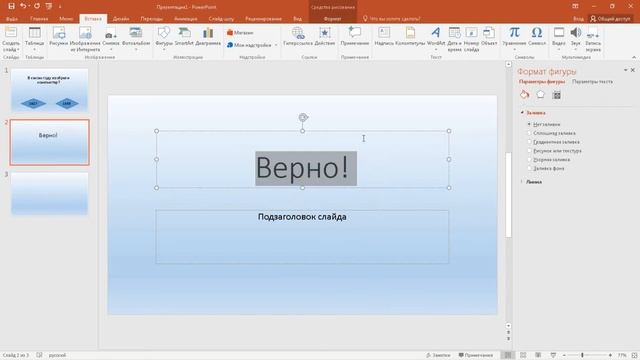Insert audio (Звук)

[576, 39]
